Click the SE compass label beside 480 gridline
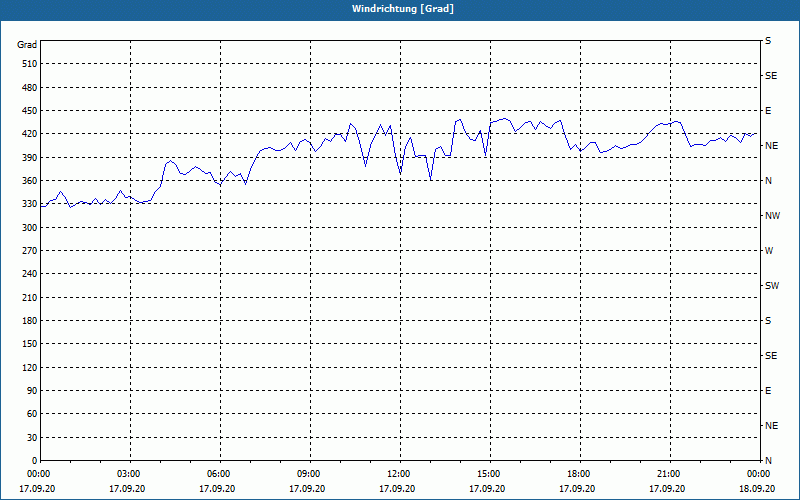This screenshot has width=800, height=500. (771, 76)
